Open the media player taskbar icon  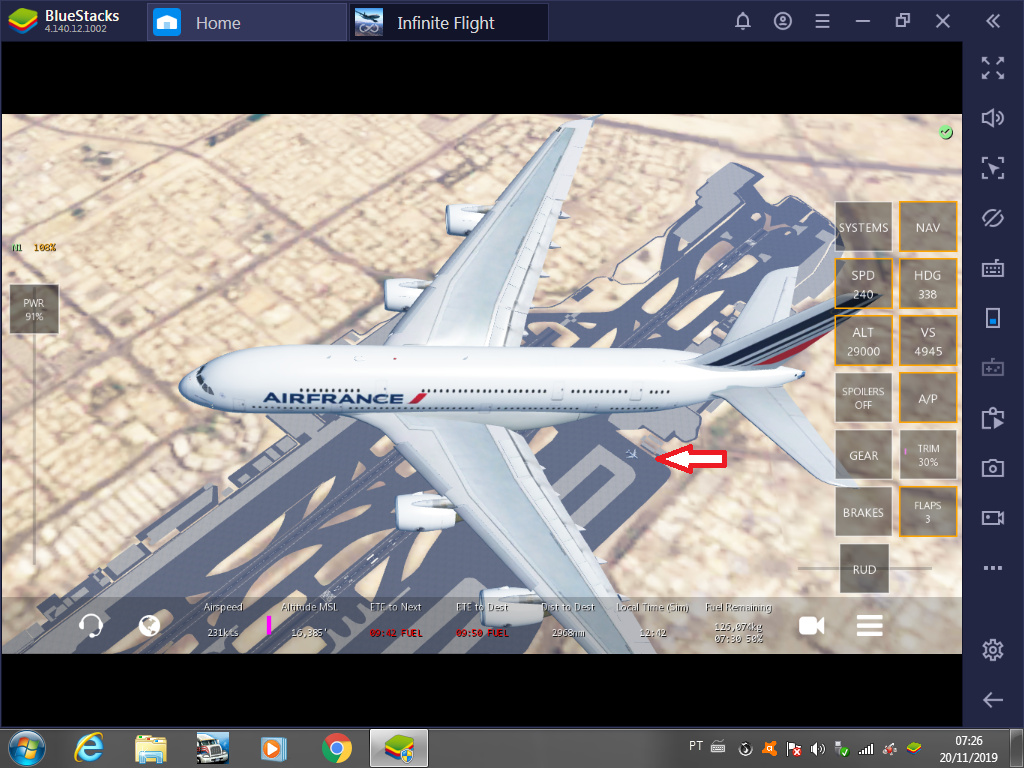tap(274, 748)
